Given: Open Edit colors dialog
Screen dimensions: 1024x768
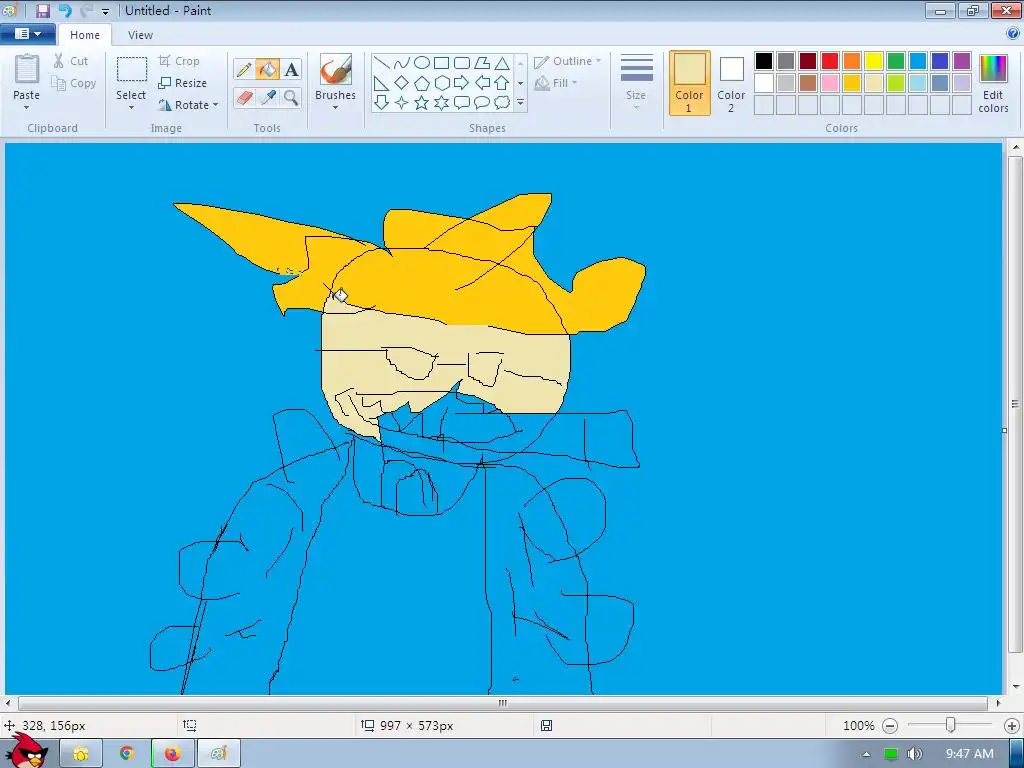Looking at the screenshot, I should tap(993, 83).
